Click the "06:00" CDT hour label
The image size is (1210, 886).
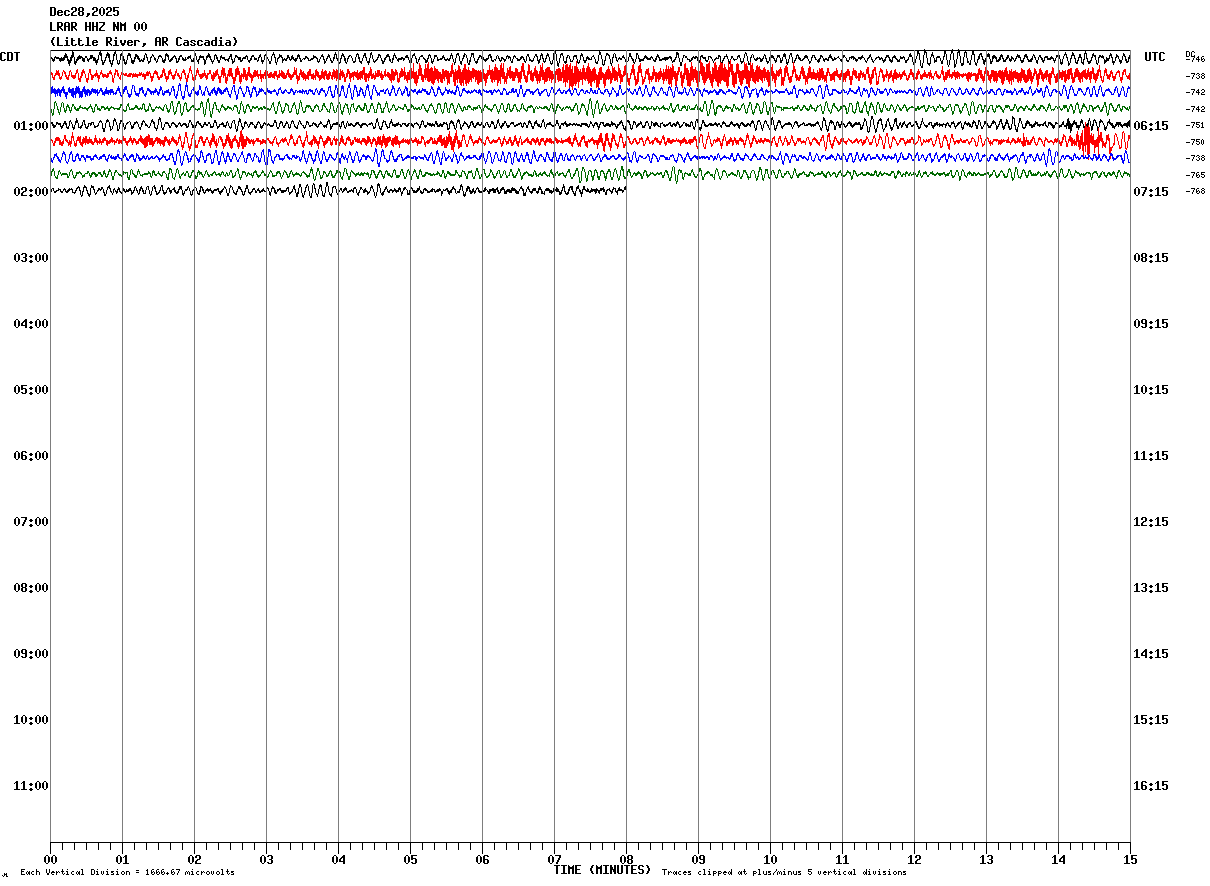31,456
